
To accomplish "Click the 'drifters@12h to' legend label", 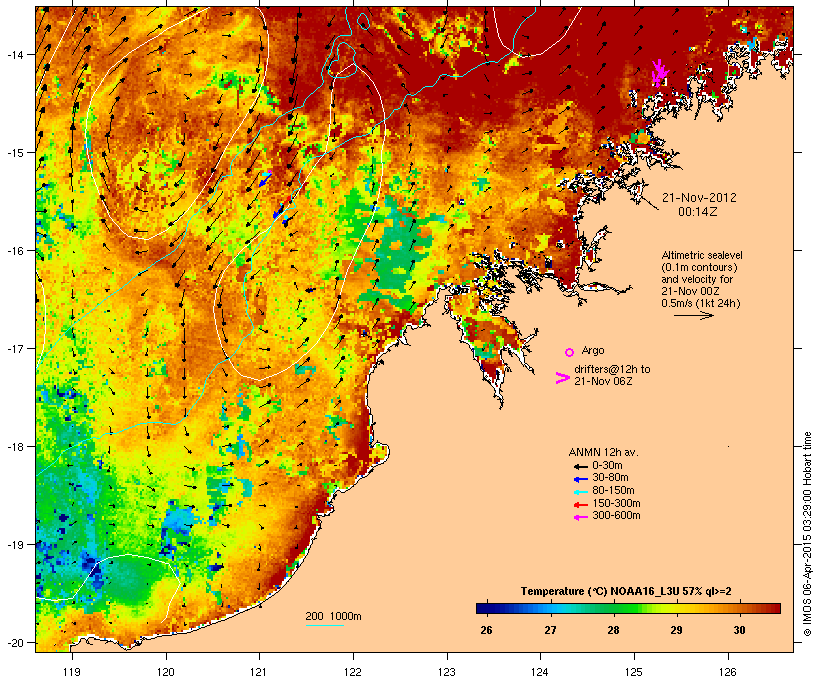I will [x=612, y=369].
